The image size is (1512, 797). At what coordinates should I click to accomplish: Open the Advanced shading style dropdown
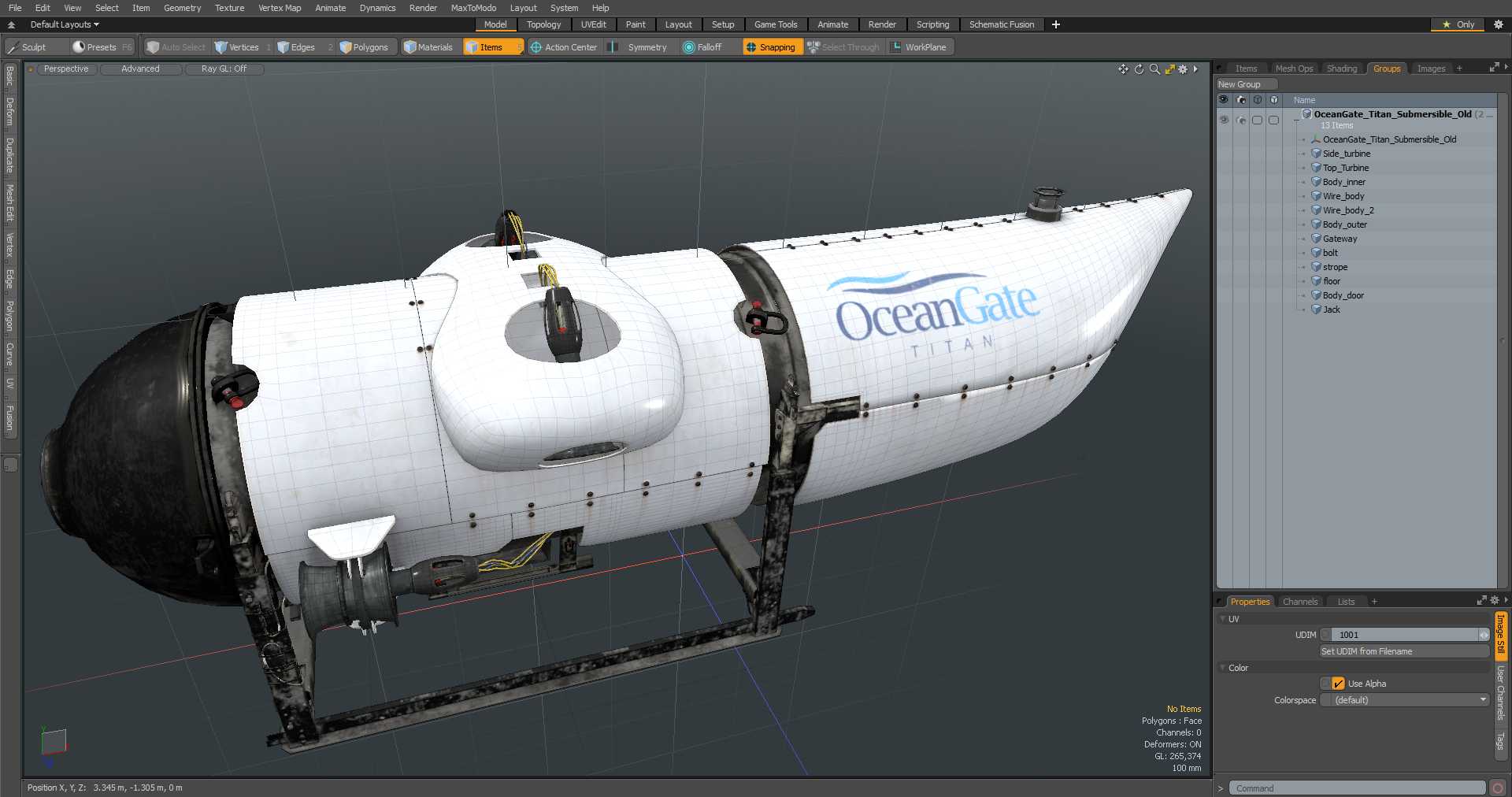pyautogui.click(x=140, y=69)
